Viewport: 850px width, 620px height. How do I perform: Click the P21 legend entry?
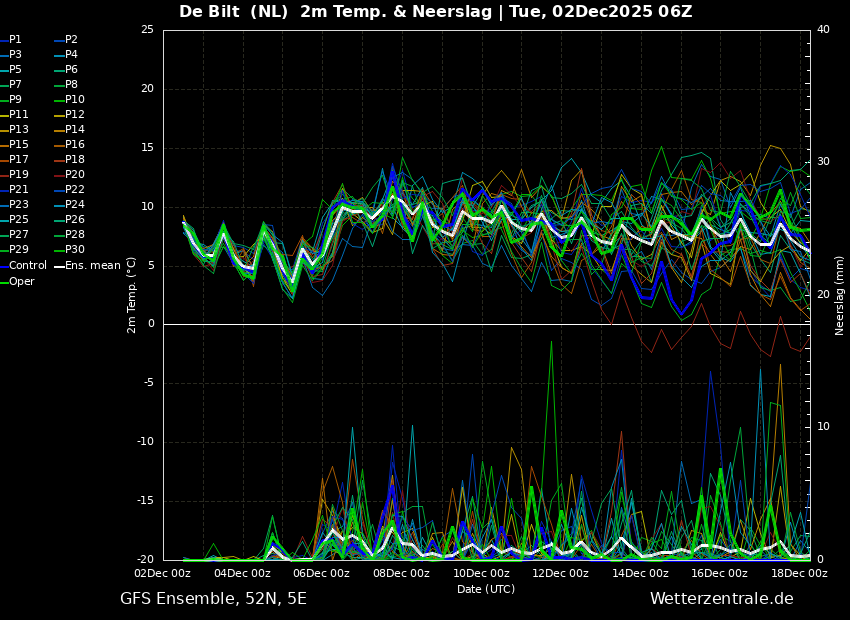[19, 190]
